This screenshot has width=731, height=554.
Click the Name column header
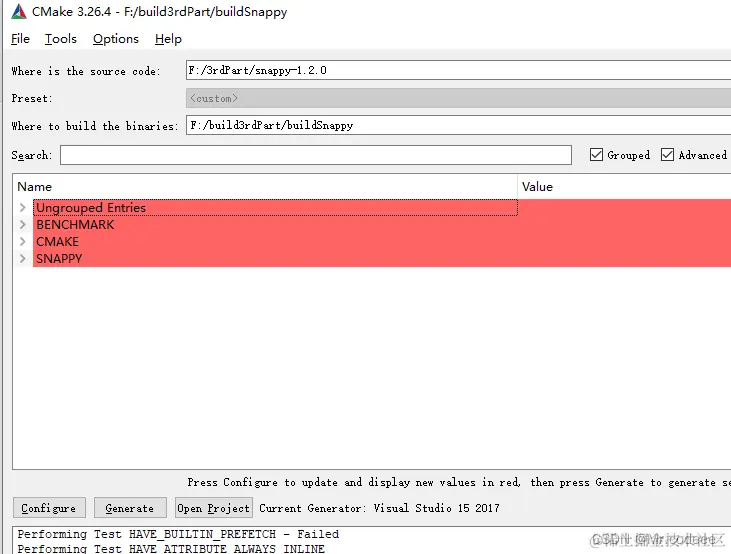265,187
